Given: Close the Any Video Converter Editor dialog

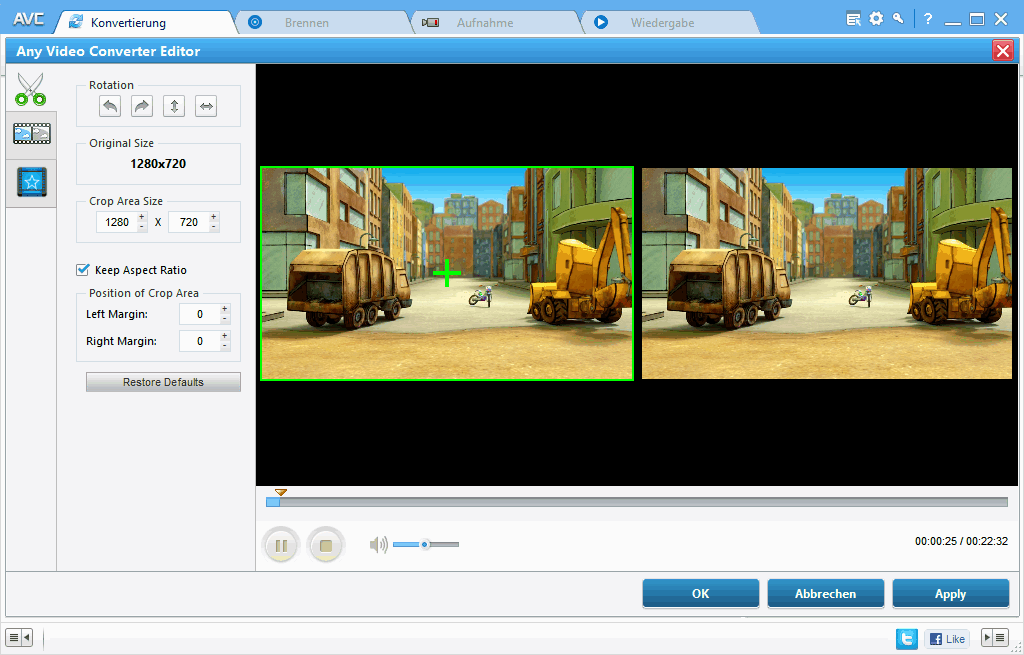Looking at the screenshot, I should [1002, 50].
